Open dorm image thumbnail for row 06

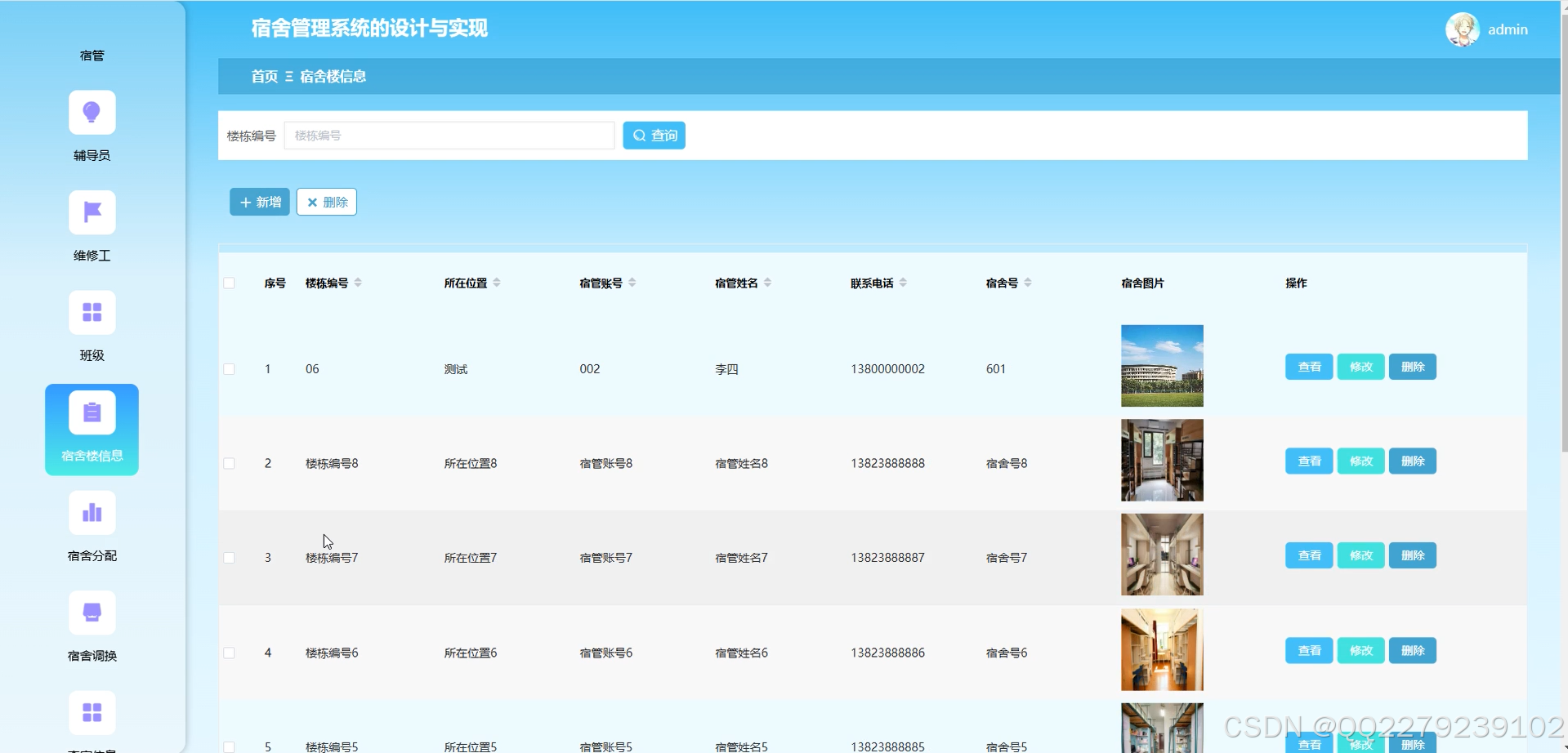pos(1162,366)
